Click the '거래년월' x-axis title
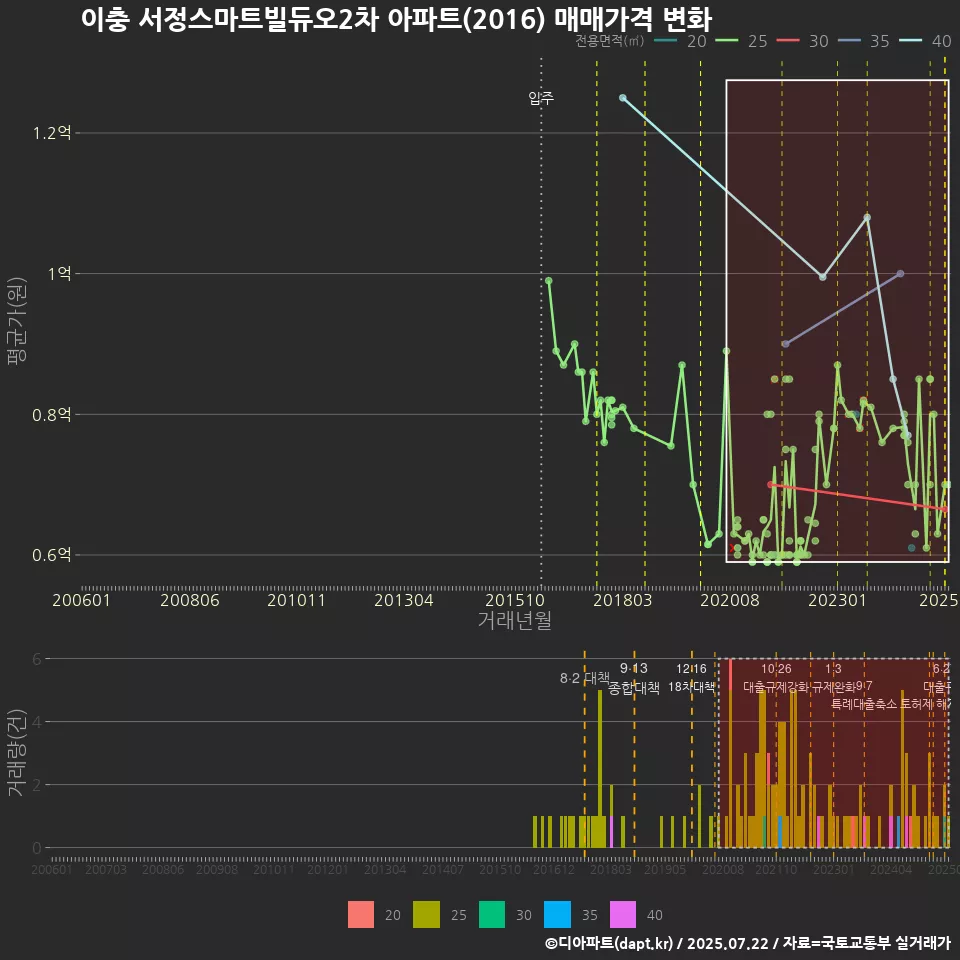 514,620
